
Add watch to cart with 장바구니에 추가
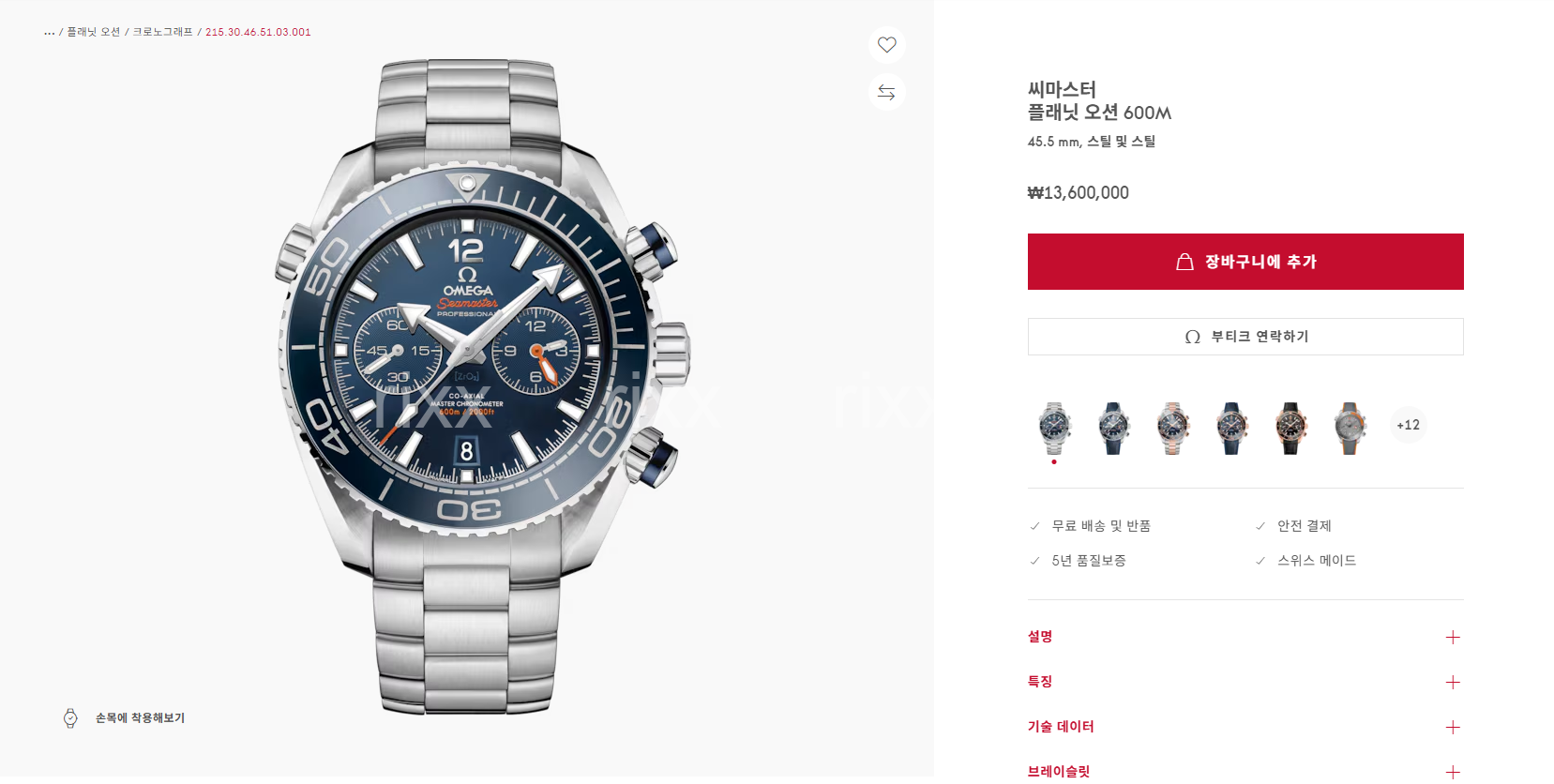(1245, 262)
